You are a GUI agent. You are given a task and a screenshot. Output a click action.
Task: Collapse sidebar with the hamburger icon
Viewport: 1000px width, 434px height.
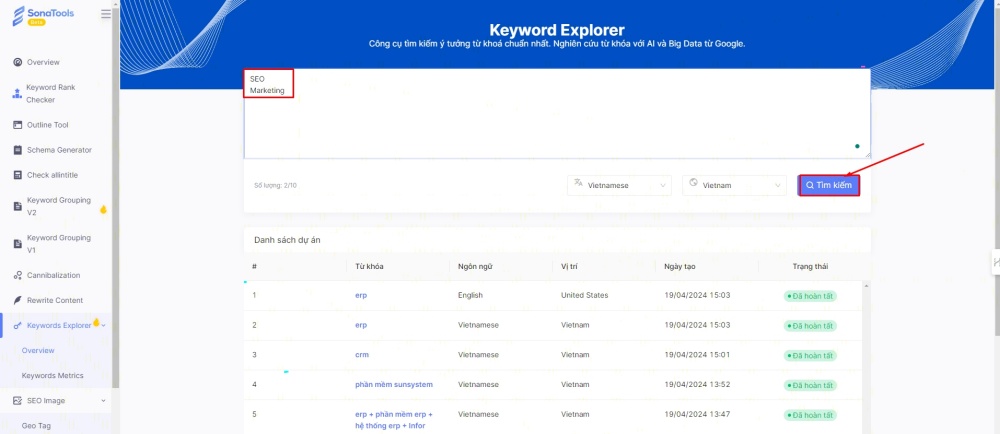pos(106,14)
